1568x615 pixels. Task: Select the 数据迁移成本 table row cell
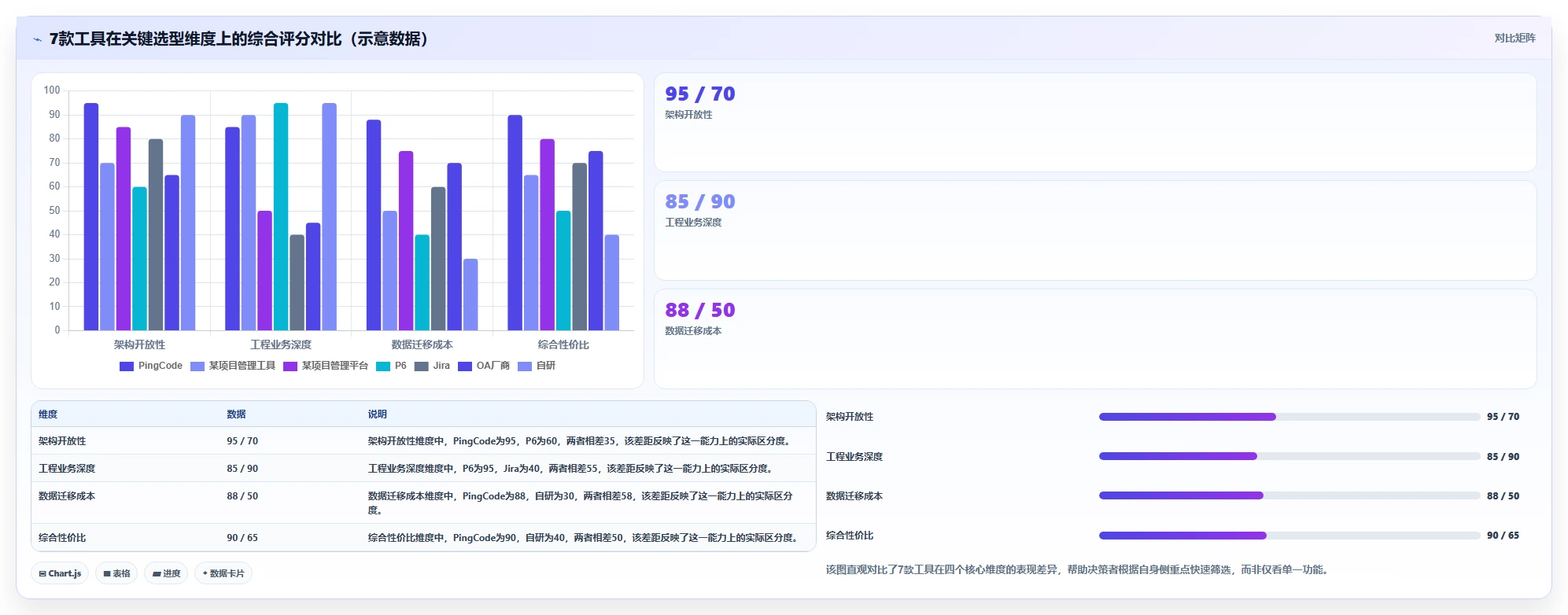click(67, 496)
